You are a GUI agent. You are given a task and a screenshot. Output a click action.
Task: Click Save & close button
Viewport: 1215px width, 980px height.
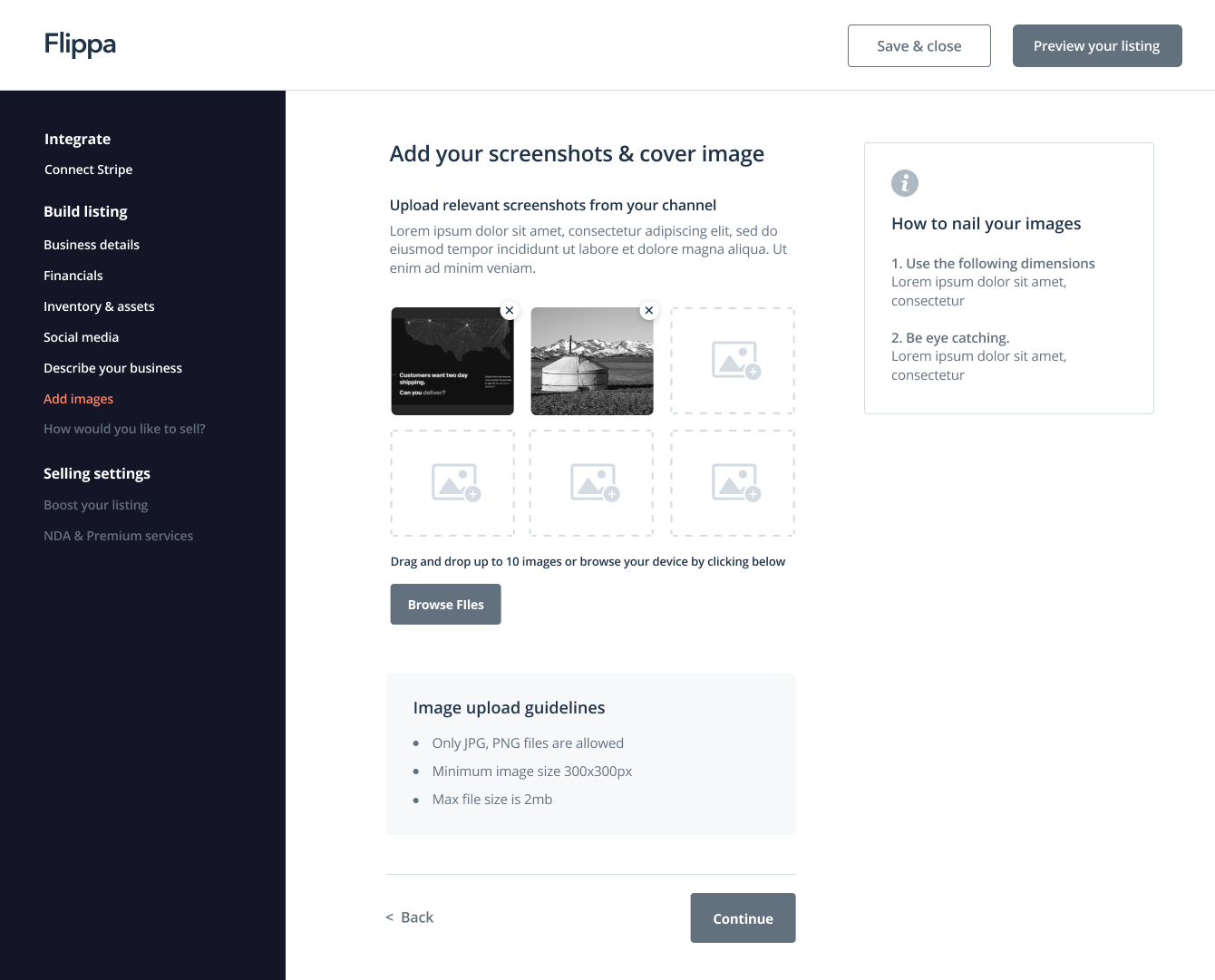pos(919,46)
